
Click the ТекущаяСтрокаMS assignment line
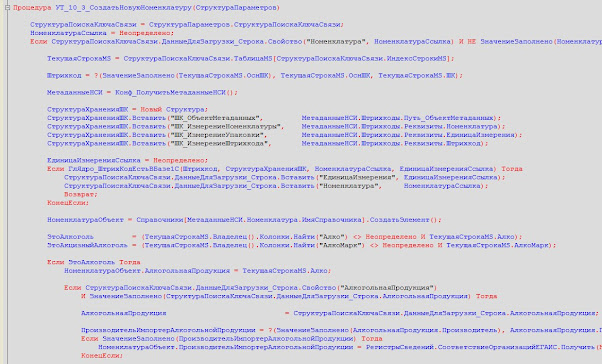click(x=251, y=58)
